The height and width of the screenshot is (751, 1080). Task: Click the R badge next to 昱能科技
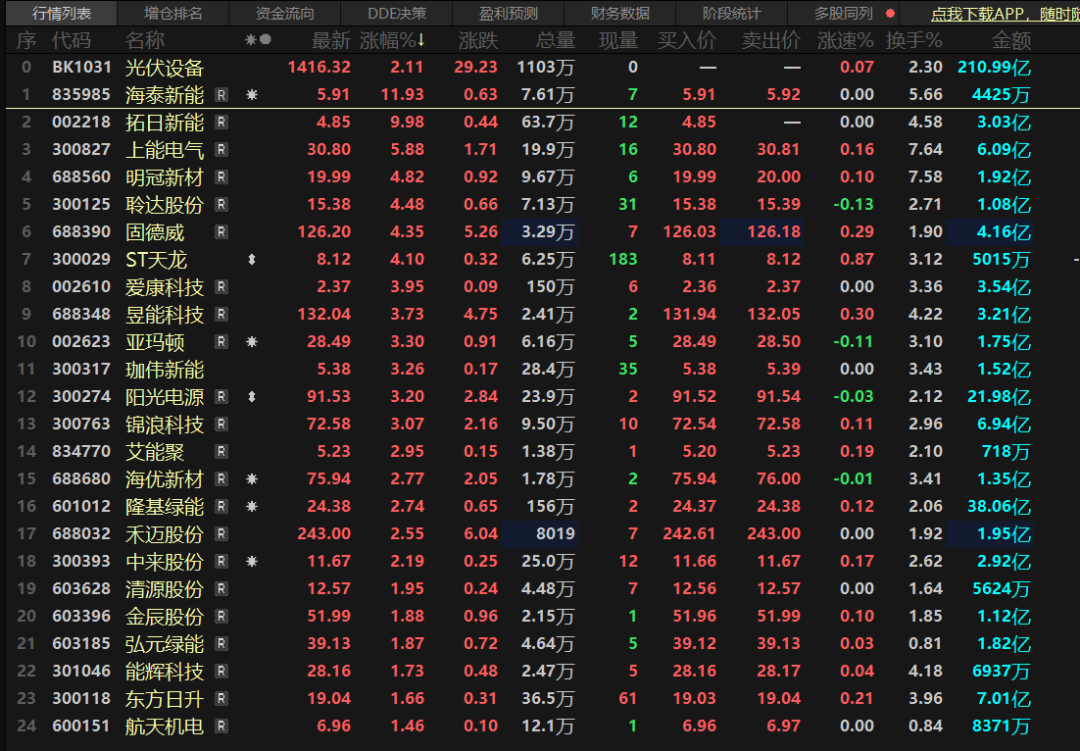(x=221, y=315)
